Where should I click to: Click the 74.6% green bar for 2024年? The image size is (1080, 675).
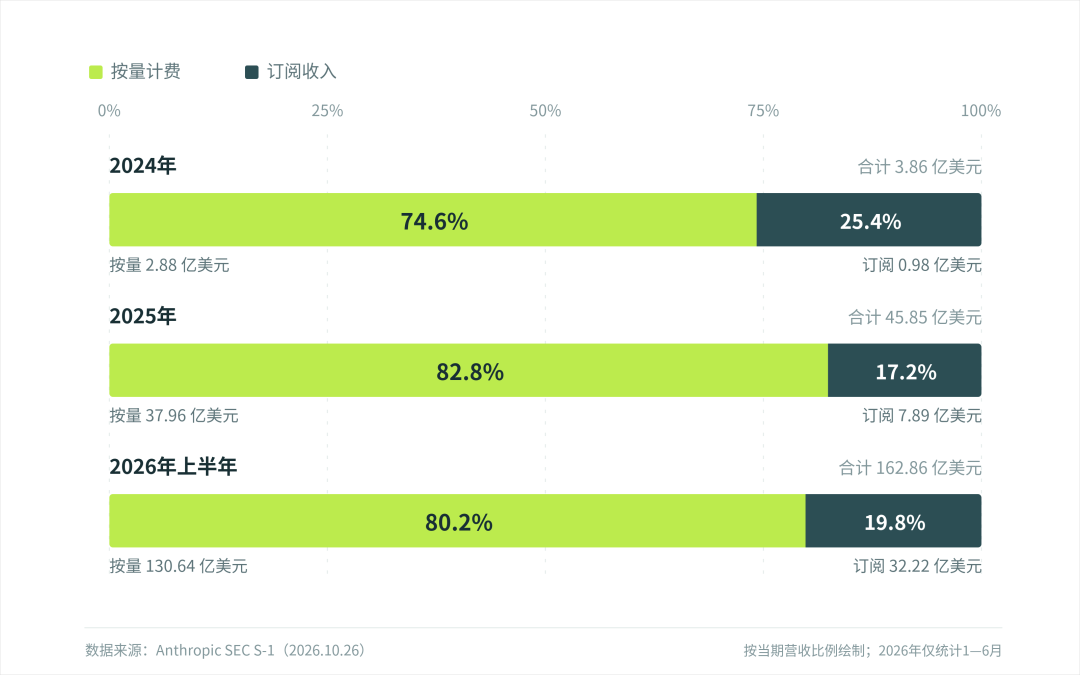coord(433,220)
